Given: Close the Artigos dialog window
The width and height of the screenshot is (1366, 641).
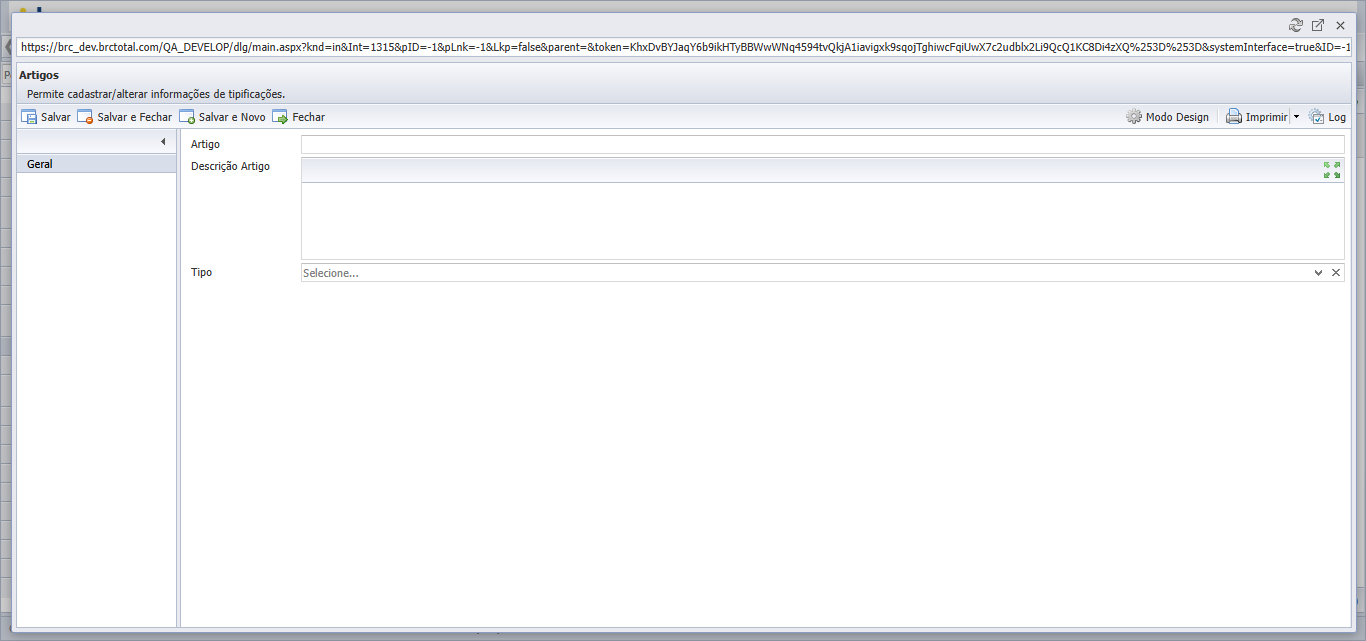Looking at the screenshot, I should tap(1341, 25).
